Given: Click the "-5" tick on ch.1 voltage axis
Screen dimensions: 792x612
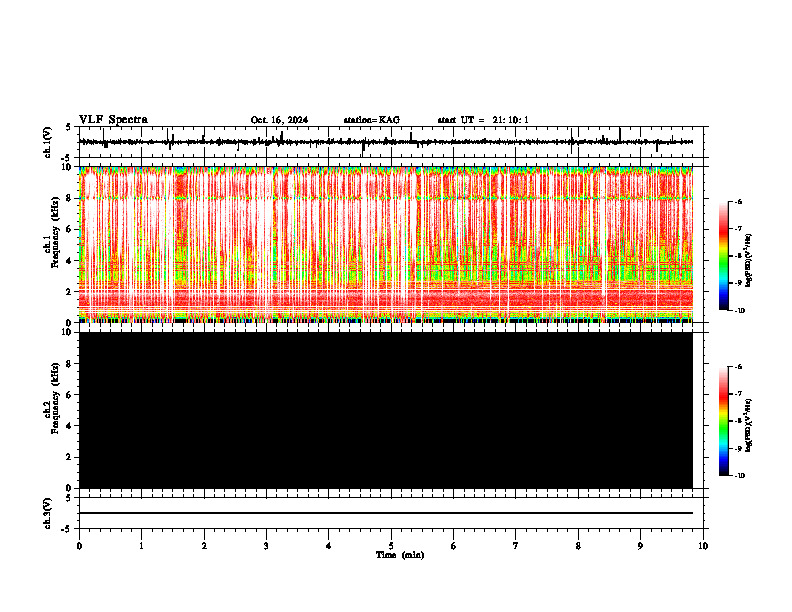Looking at the screenshot, I should pos(68,158).
